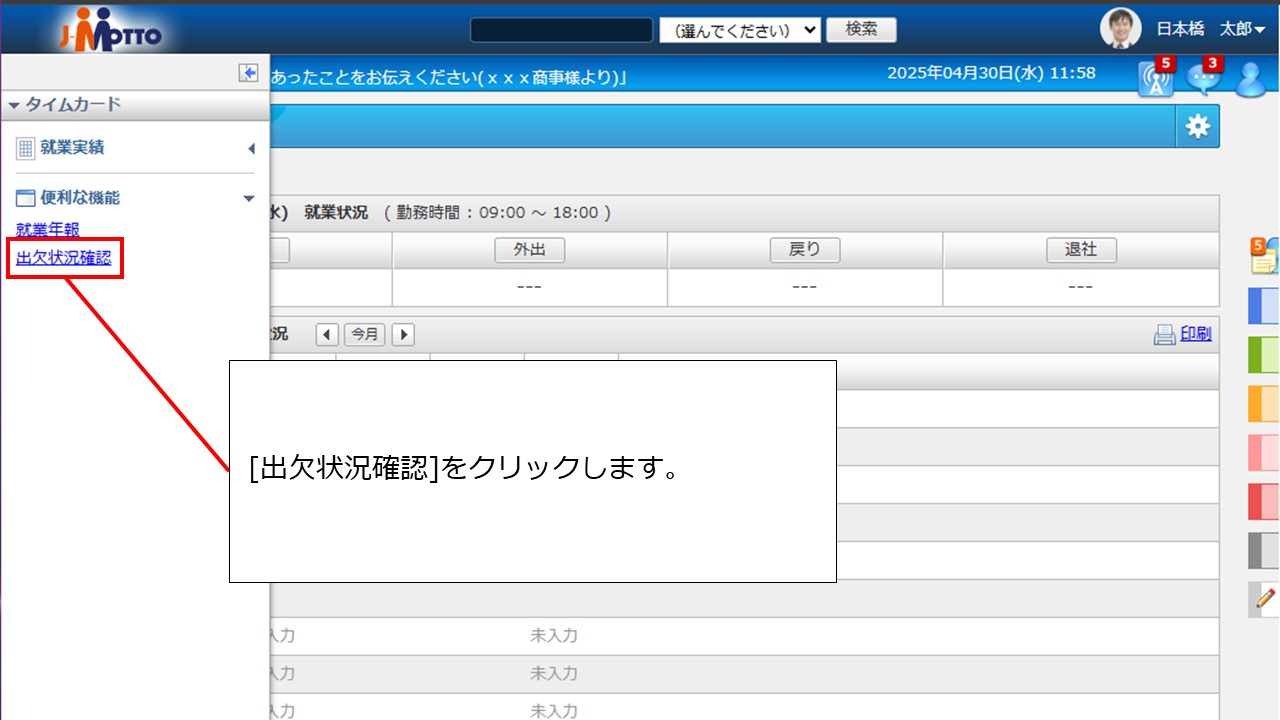The width and height of the screenshot is (1280, 720).
Task: Click the blue user presence icon
Action: coord(1250,80)
